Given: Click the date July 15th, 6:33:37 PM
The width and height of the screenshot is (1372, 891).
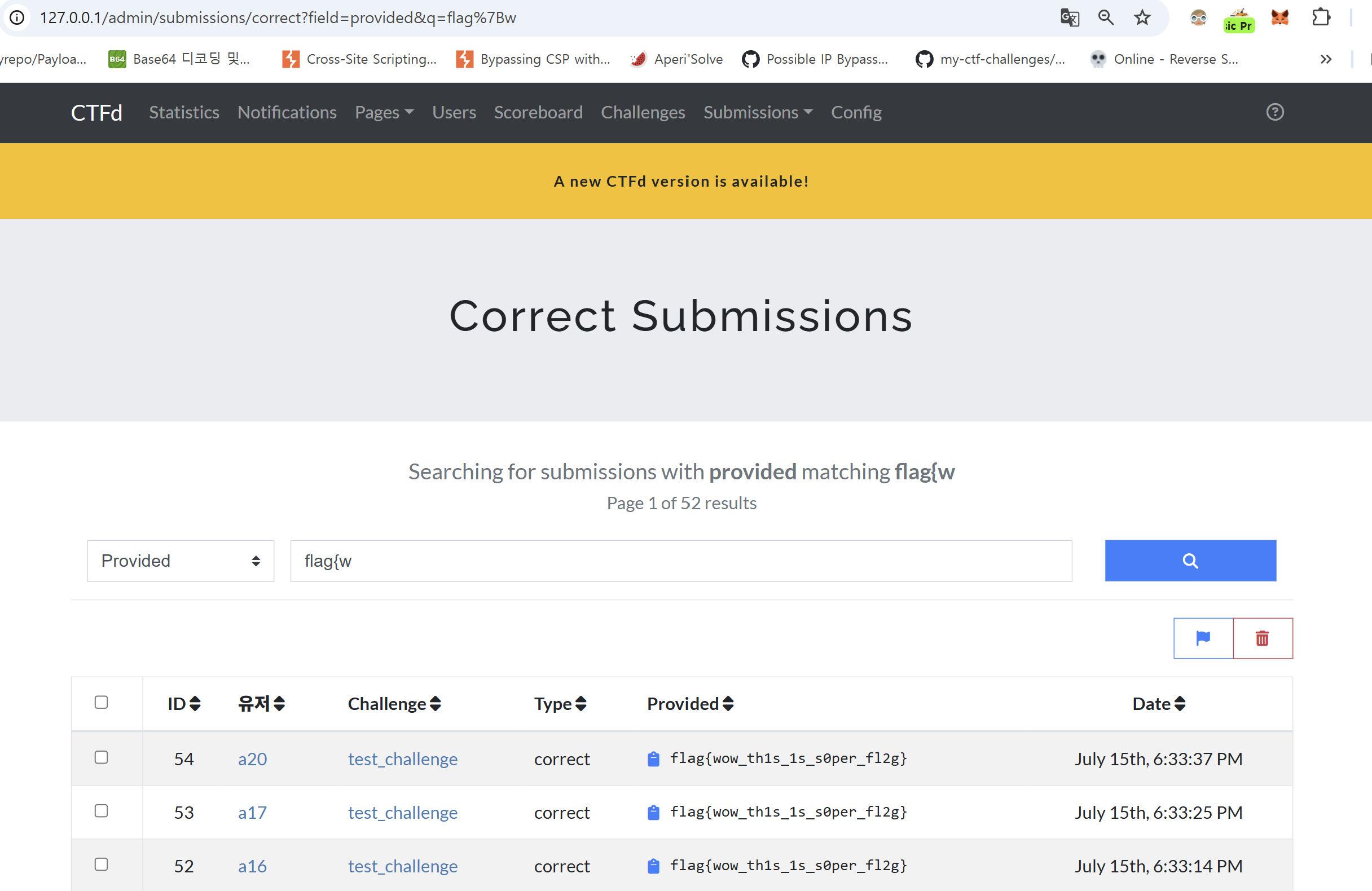Looking at the screenshot, I should tap(1158, 759).
